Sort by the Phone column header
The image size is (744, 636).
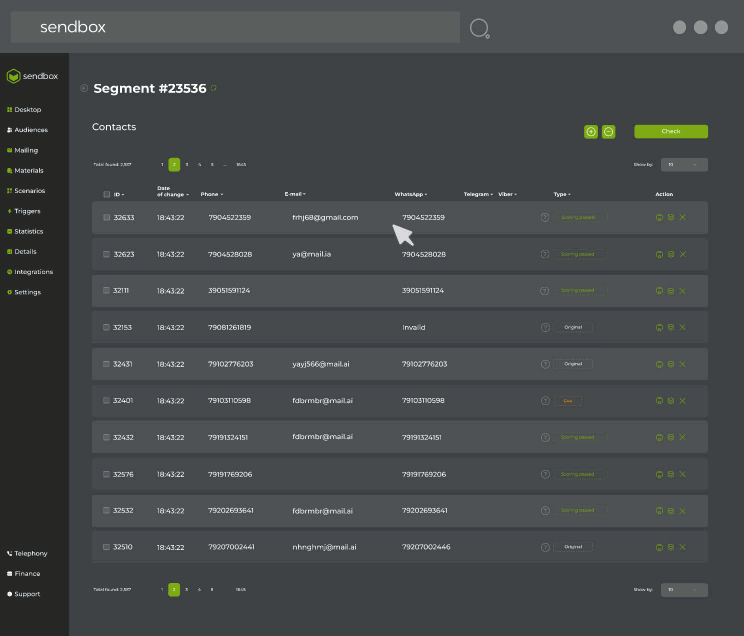tap(211, 194)
